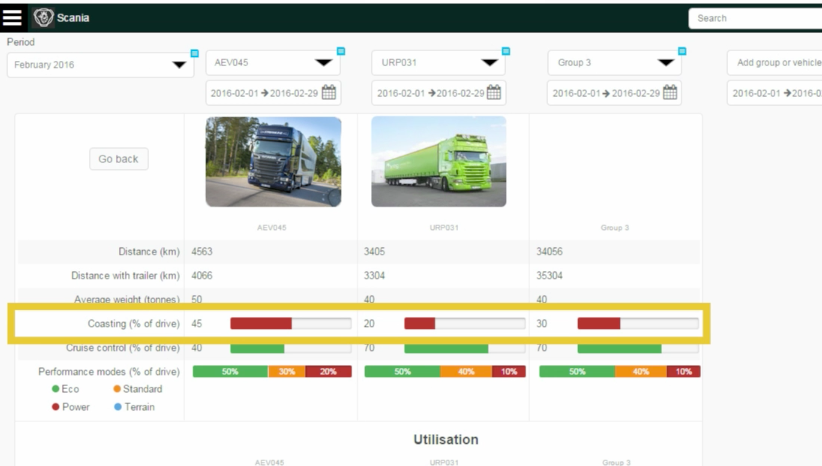Click AEV045 Power 20% segment
This screenshot has height=466, width=822.
click(329, 372)
